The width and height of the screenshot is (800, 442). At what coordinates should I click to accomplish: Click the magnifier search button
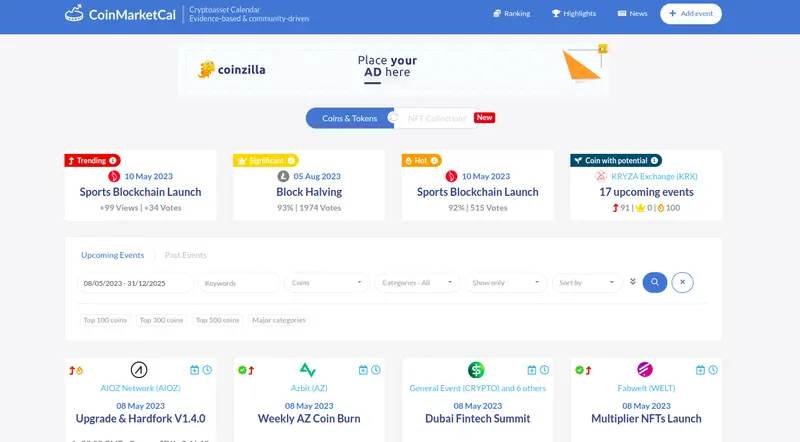(655, 283)
